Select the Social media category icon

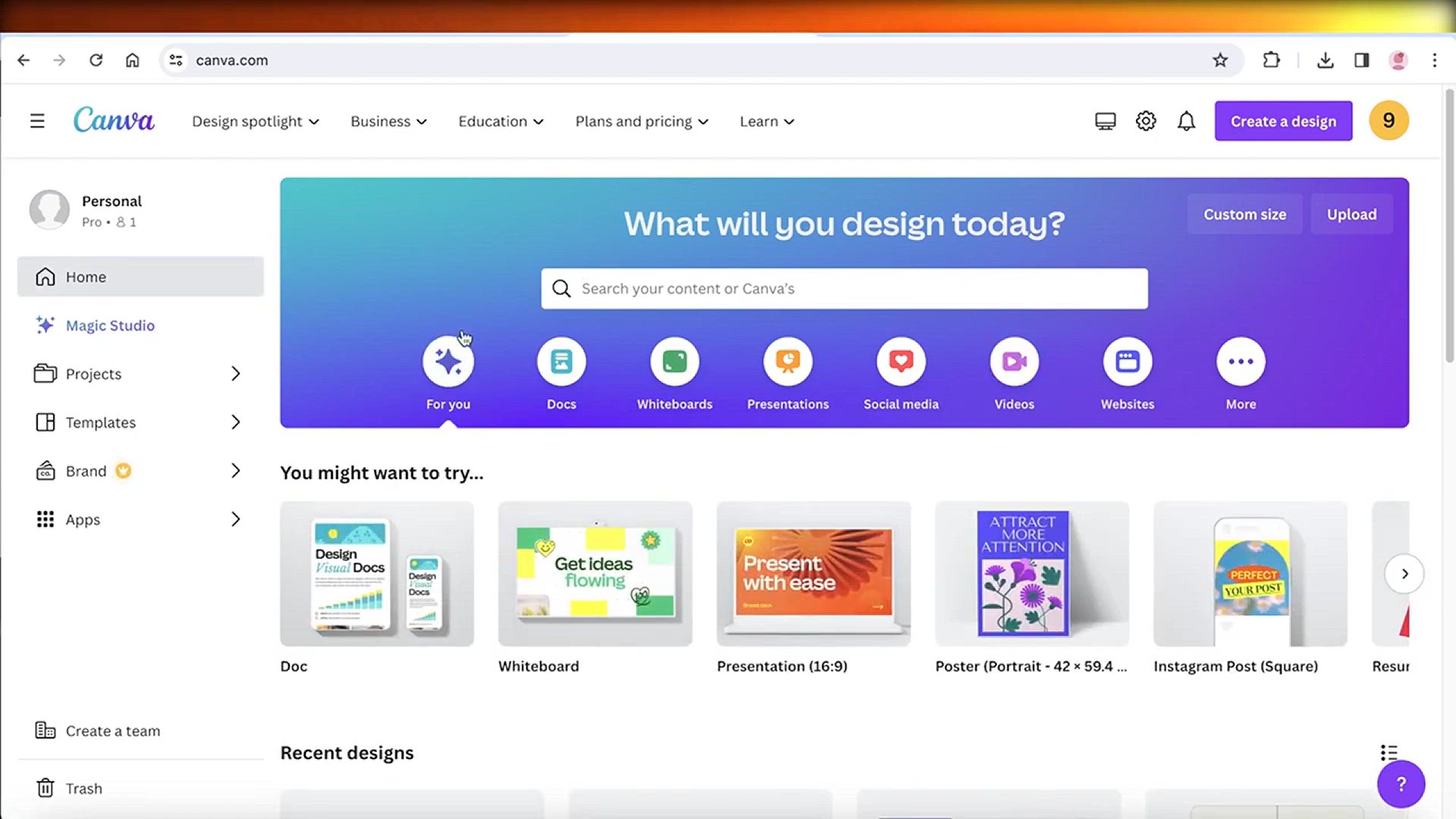(901, 362)
